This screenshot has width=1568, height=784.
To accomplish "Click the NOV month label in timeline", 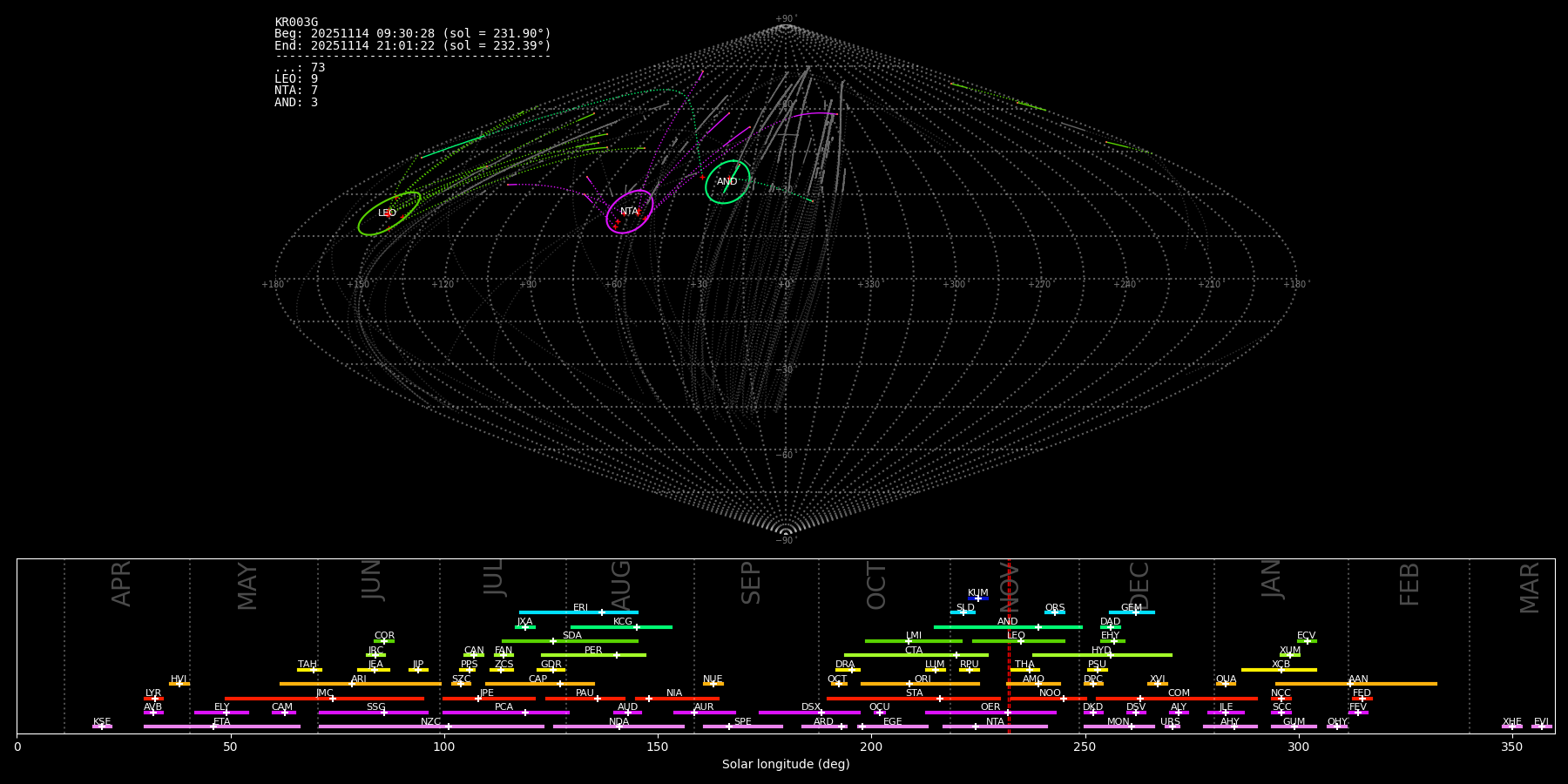I will click(x=1010, y=587).
